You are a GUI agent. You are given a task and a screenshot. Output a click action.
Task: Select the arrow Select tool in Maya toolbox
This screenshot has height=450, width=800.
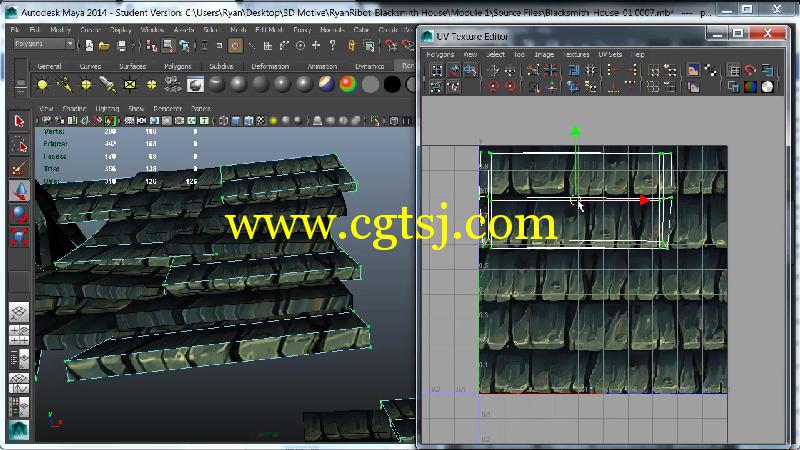click(x=19, y=121)
